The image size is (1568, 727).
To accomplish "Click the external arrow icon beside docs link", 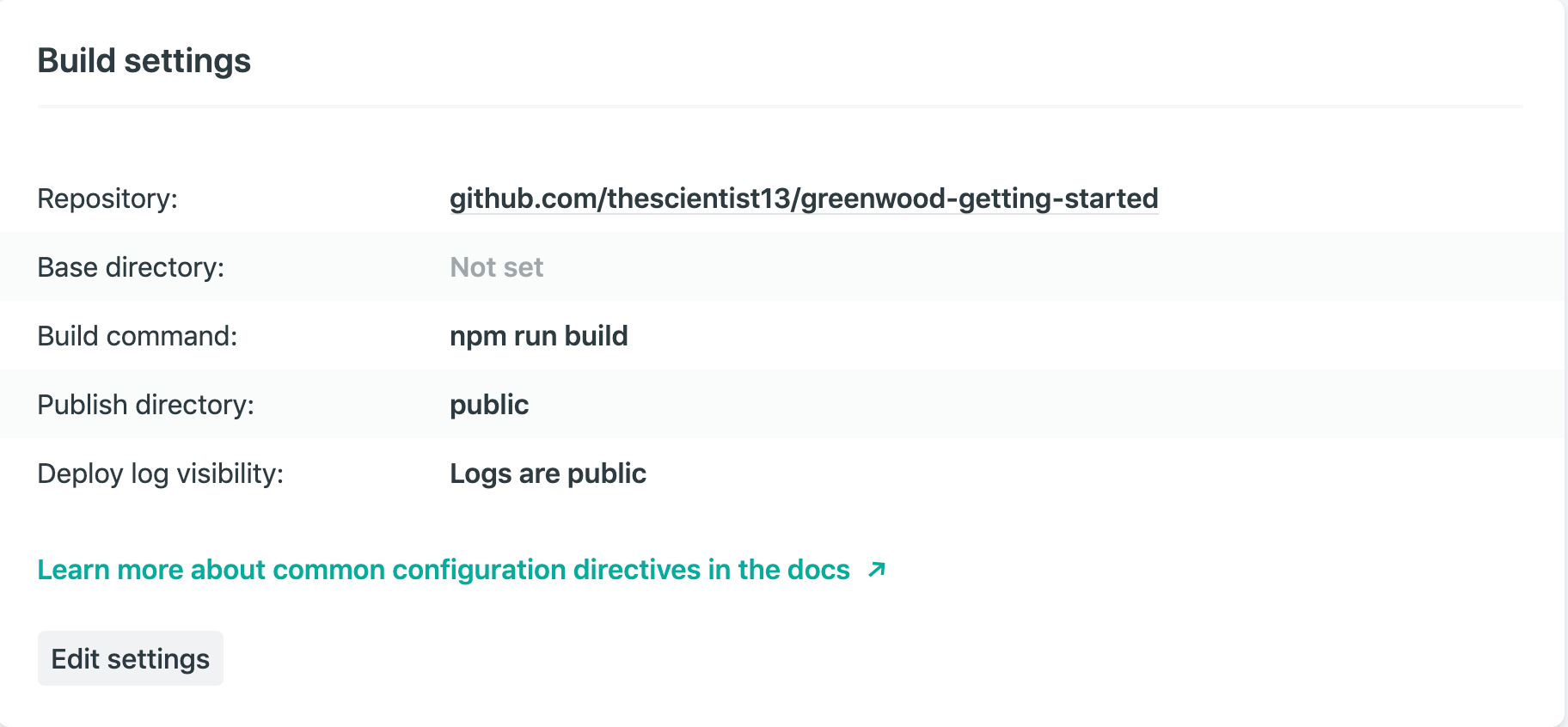I will coord(877,570).
